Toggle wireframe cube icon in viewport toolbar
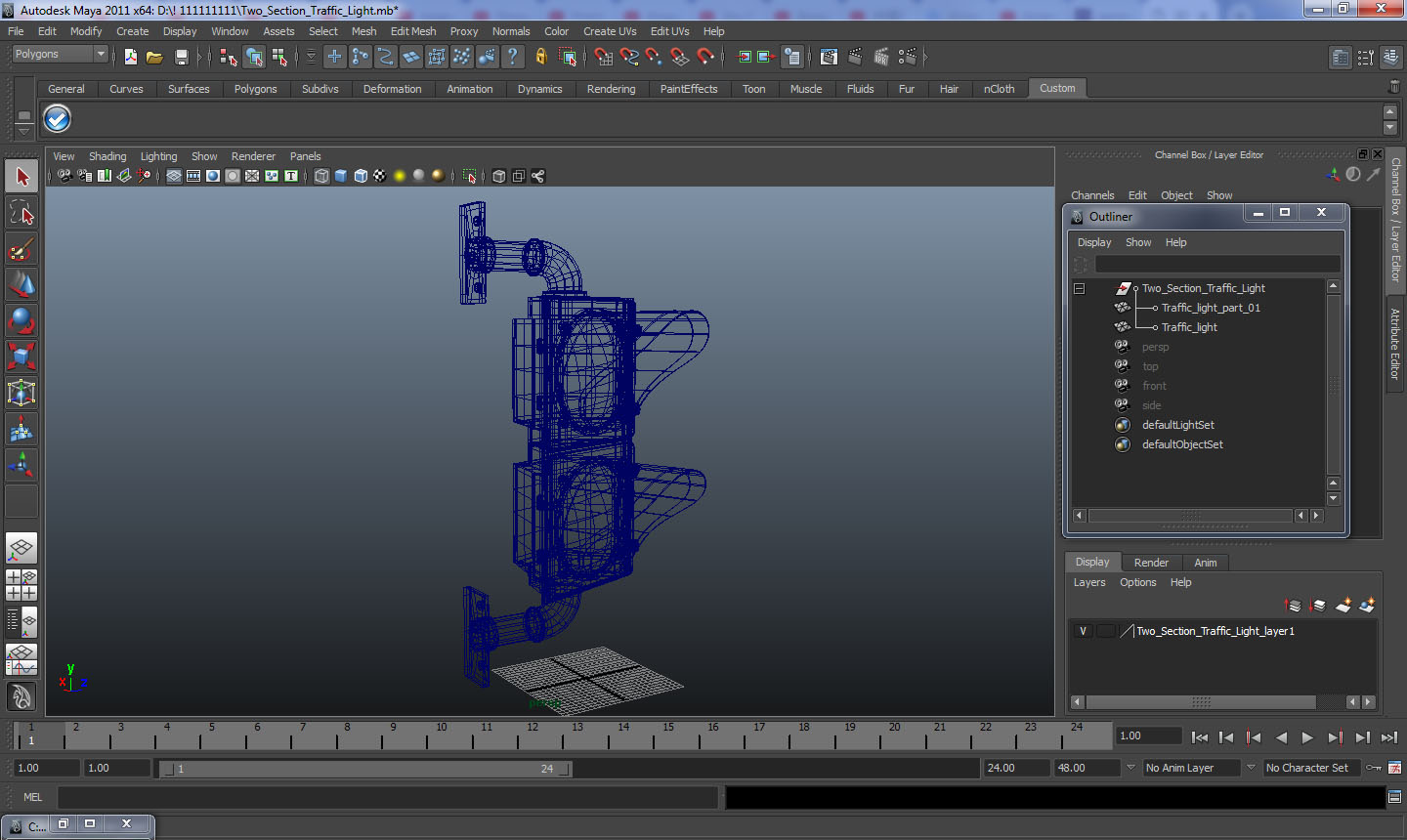This screenshot has height=840, width=1407. 321,176
